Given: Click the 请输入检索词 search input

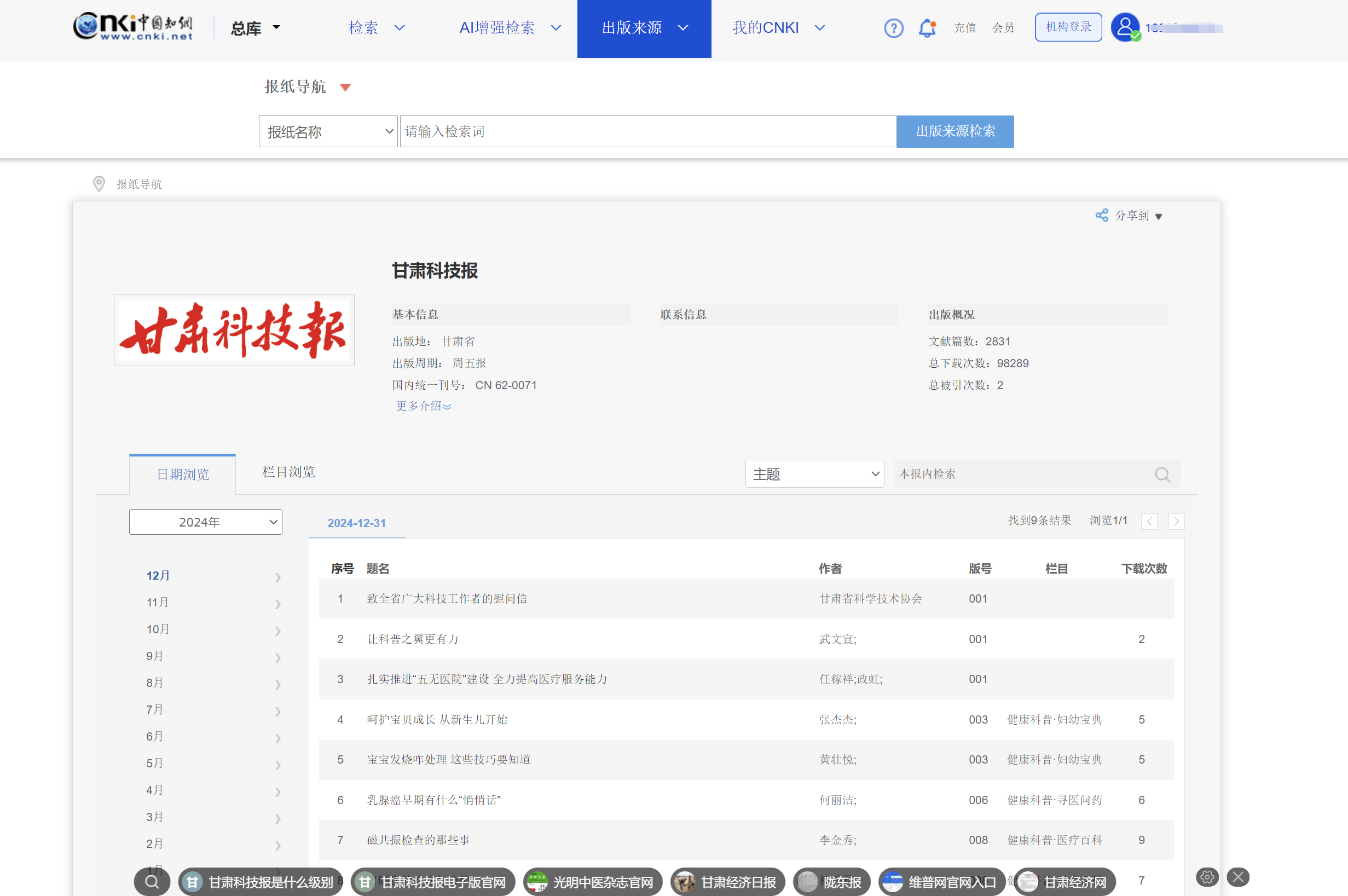Looking at the screenshot, I should [x=648, y=131].
